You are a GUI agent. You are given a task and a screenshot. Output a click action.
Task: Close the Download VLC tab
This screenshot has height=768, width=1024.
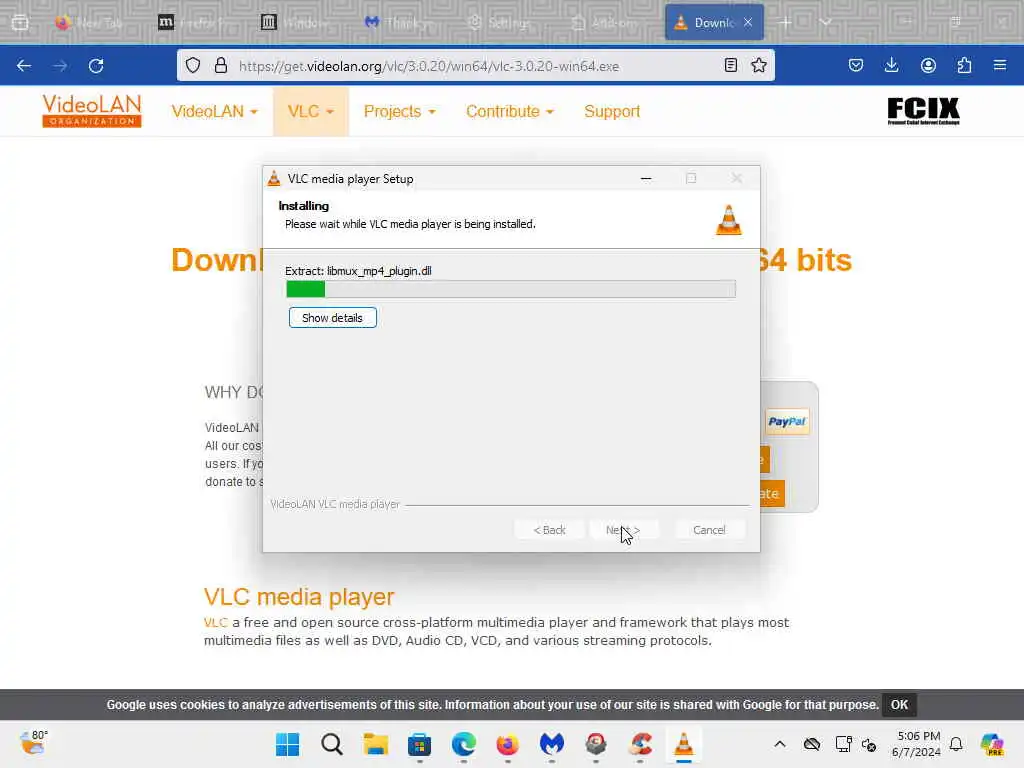[x=748, y=23]
